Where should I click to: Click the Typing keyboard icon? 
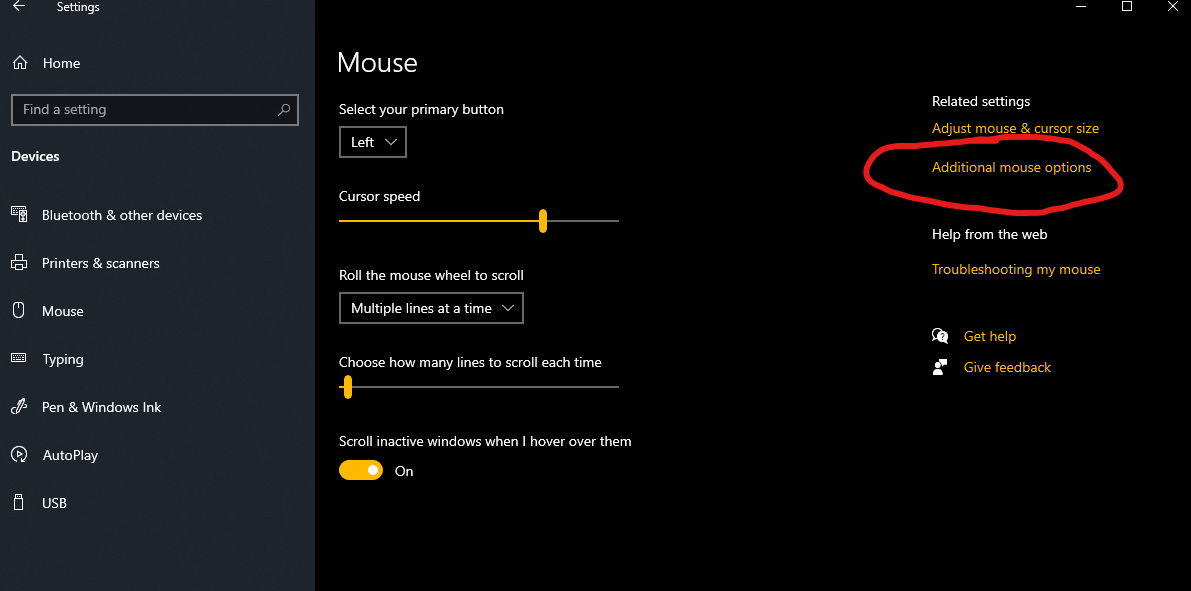click(19, 358)
